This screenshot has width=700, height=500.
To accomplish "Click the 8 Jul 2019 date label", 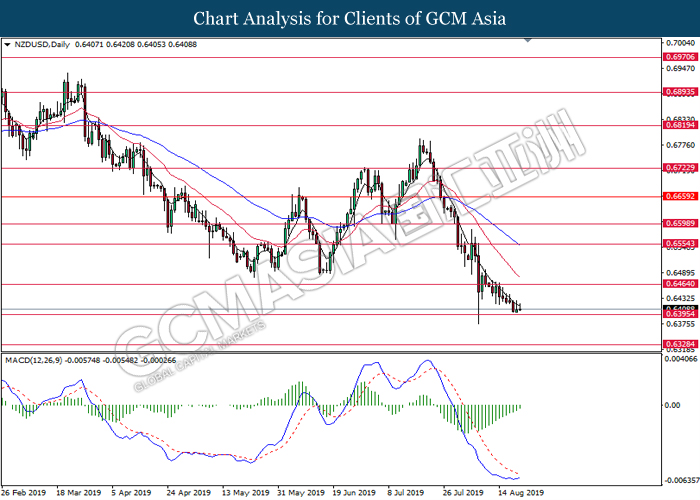I will click(406, 493).
